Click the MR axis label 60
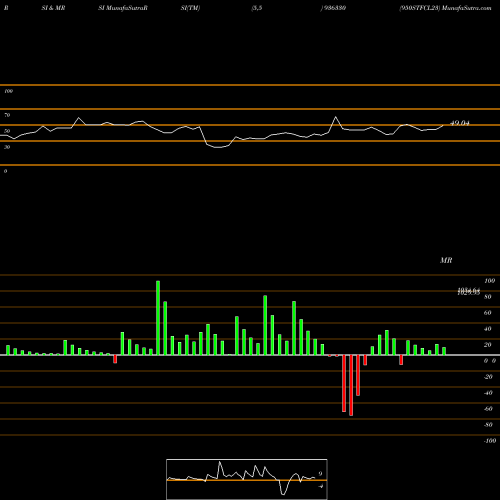The image size is (500, 500). (x=488, y=313)
